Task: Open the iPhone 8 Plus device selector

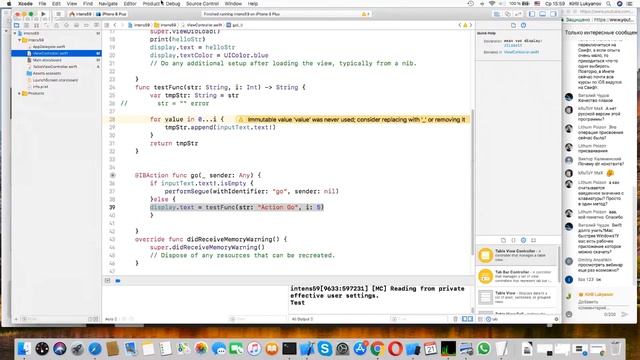Action: pyautogui.click(x=111, y=14)
